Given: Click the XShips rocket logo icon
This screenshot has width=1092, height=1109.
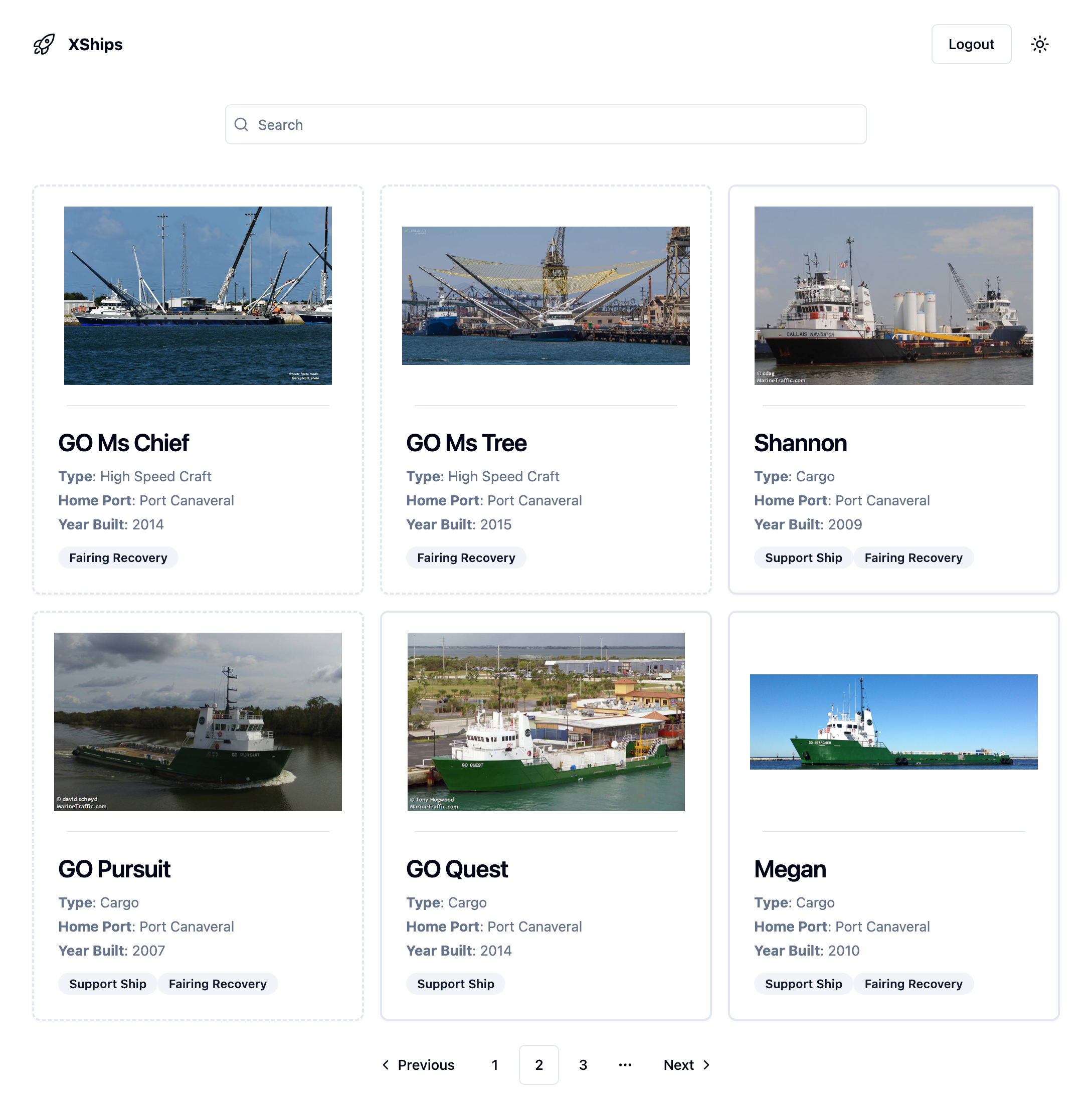Looking at the screenshot, I should pyautogui.click(x=44, y=44).
